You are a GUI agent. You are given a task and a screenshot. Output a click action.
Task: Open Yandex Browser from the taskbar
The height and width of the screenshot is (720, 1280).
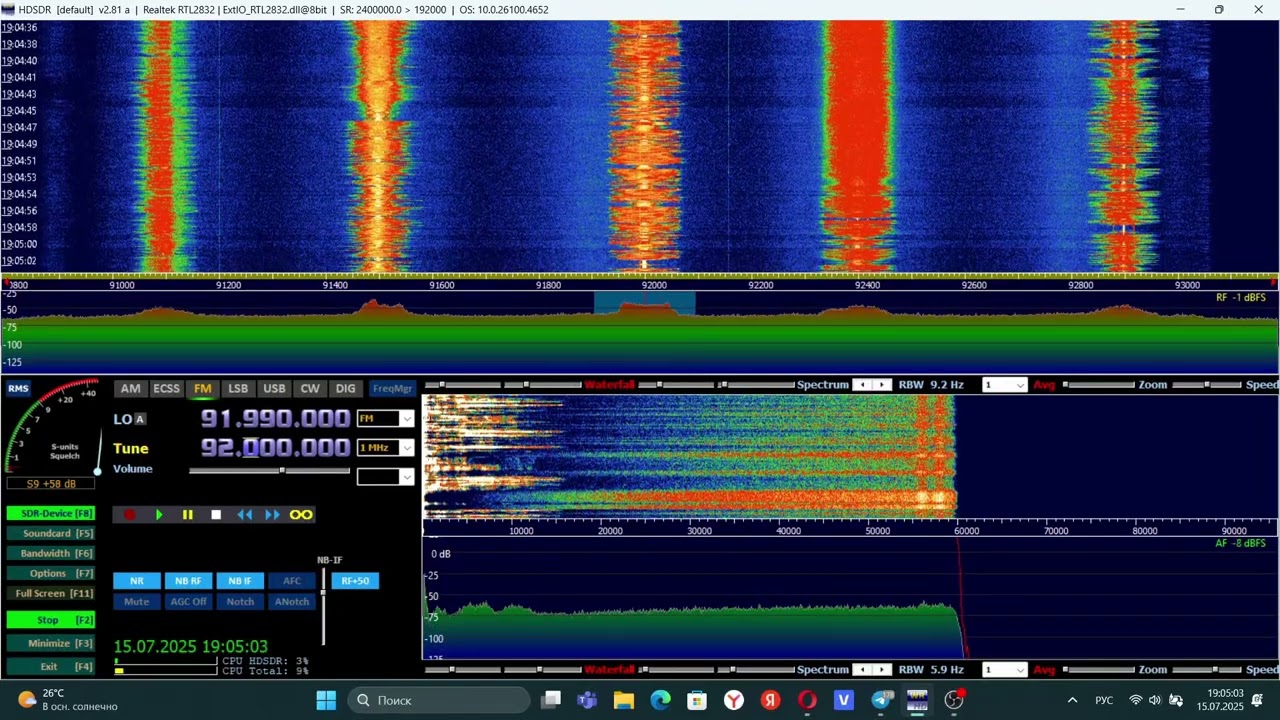click(734, 700)
